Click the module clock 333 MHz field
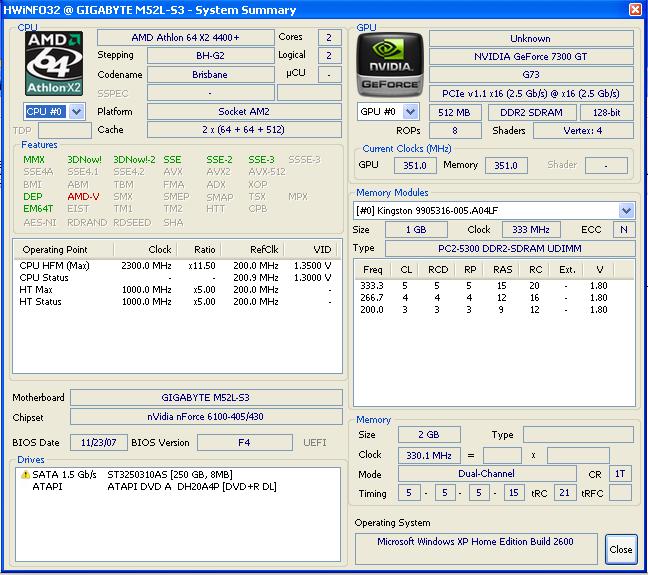This screenshot has width=648, height=575. pyautogui.click(x=531, y=229)
